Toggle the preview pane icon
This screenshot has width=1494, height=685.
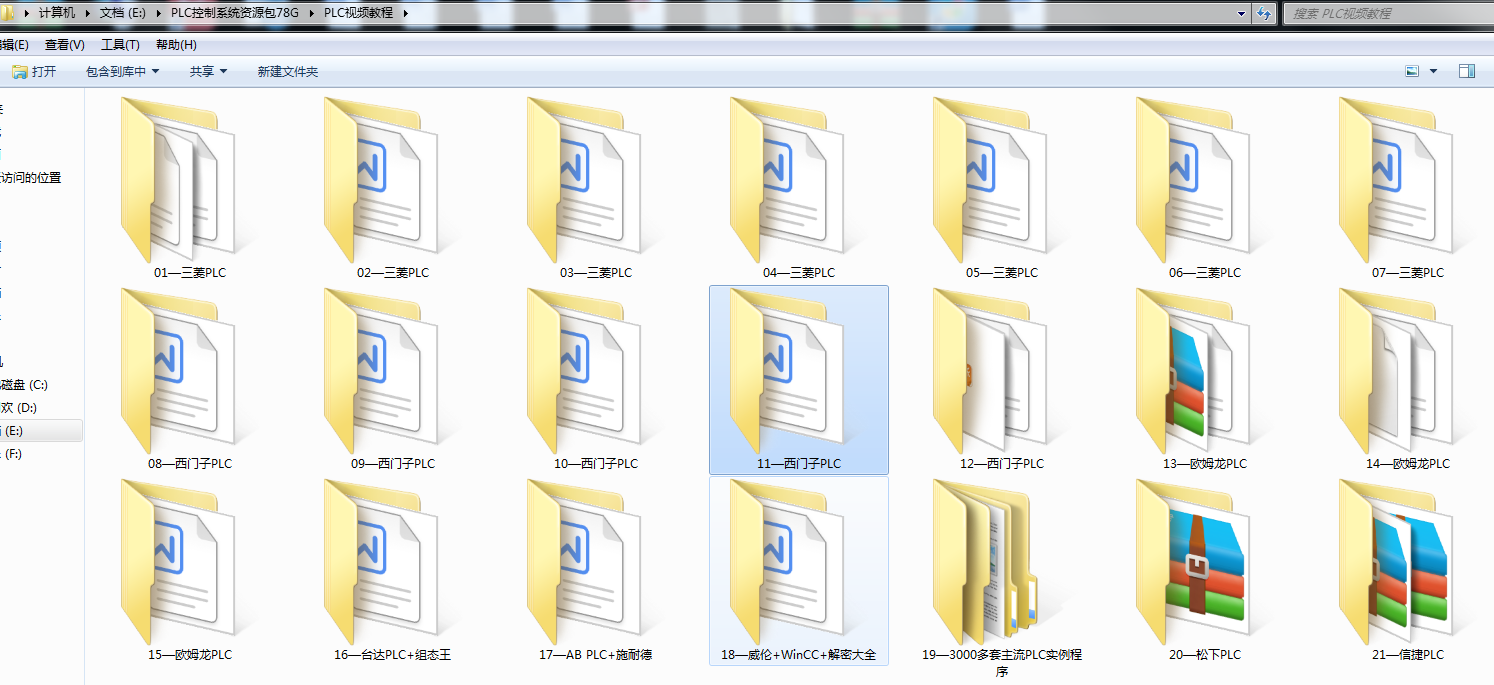1467,71
